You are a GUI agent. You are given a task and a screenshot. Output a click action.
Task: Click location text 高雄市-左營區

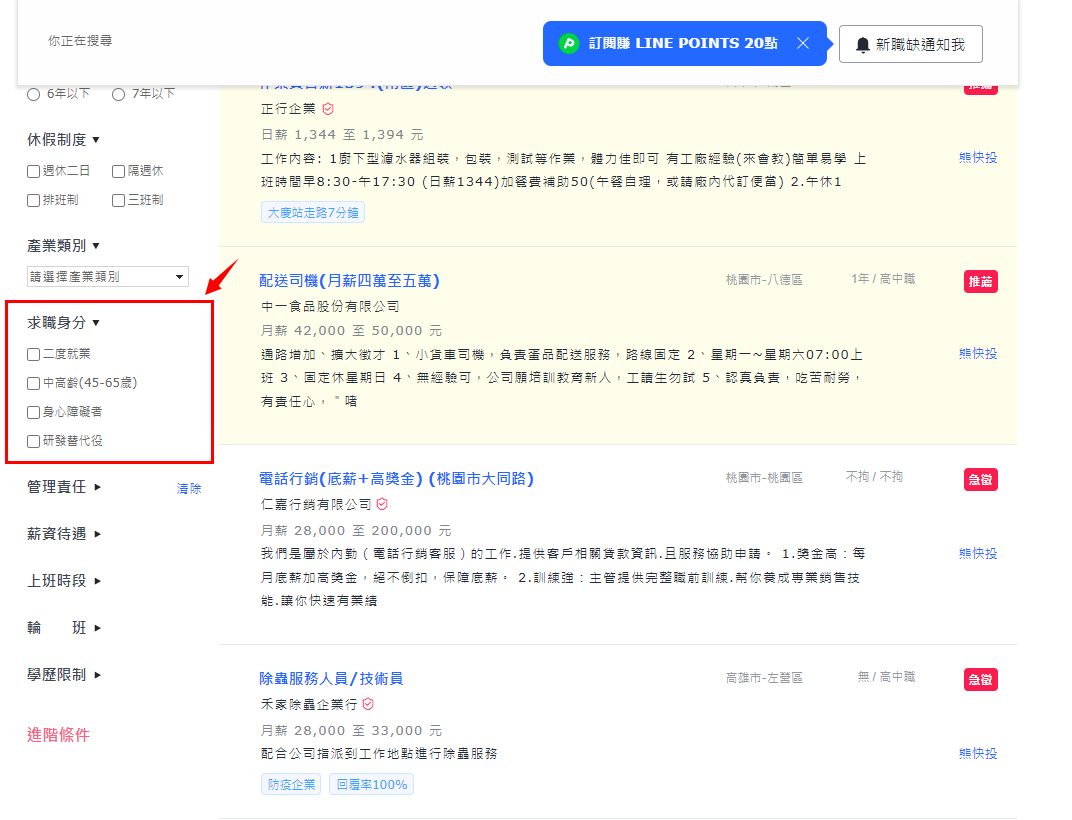point(764,678)
